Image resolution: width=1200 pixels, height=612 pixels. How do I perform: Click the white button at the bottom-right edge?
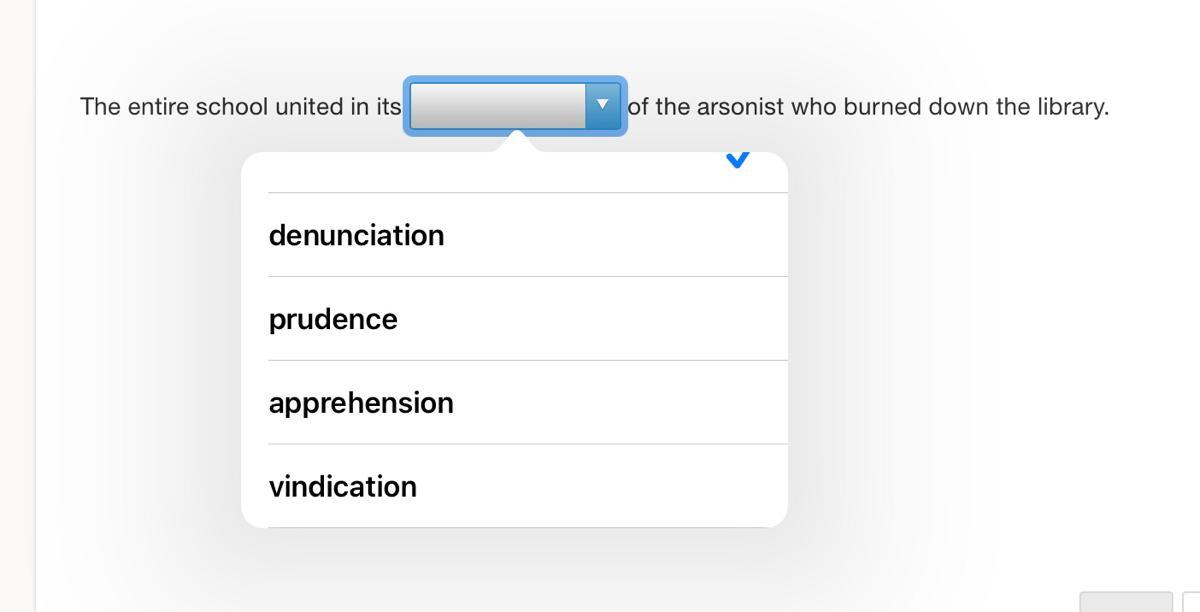tap(1191, 602)
